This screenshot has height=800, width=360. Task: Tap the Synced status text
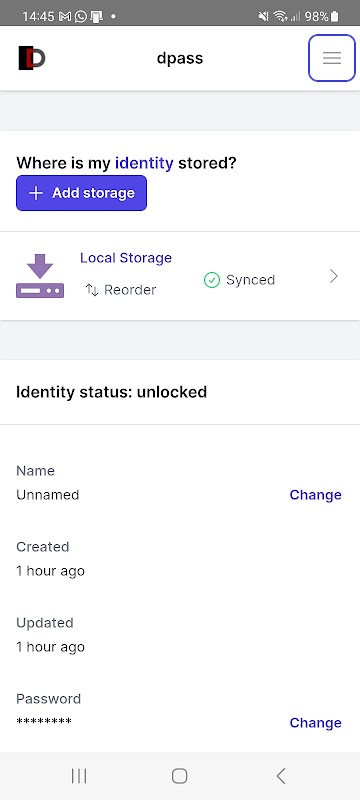point(250,280)
